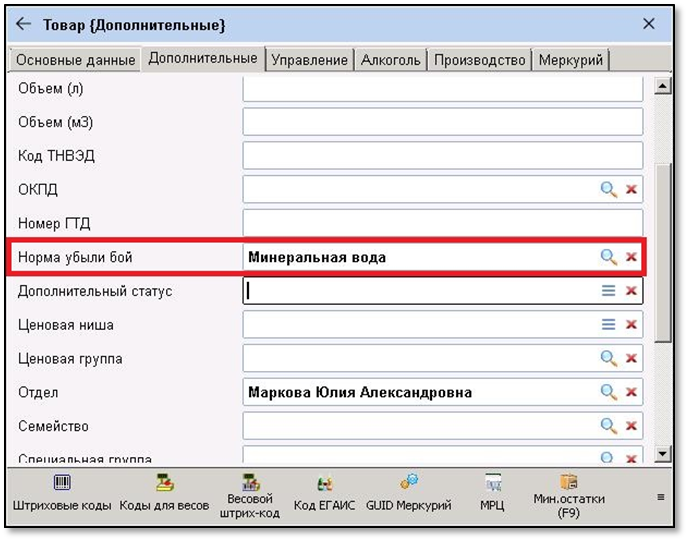
Task: Search in Норма убыли бой field
Action: tap(608, 257)
